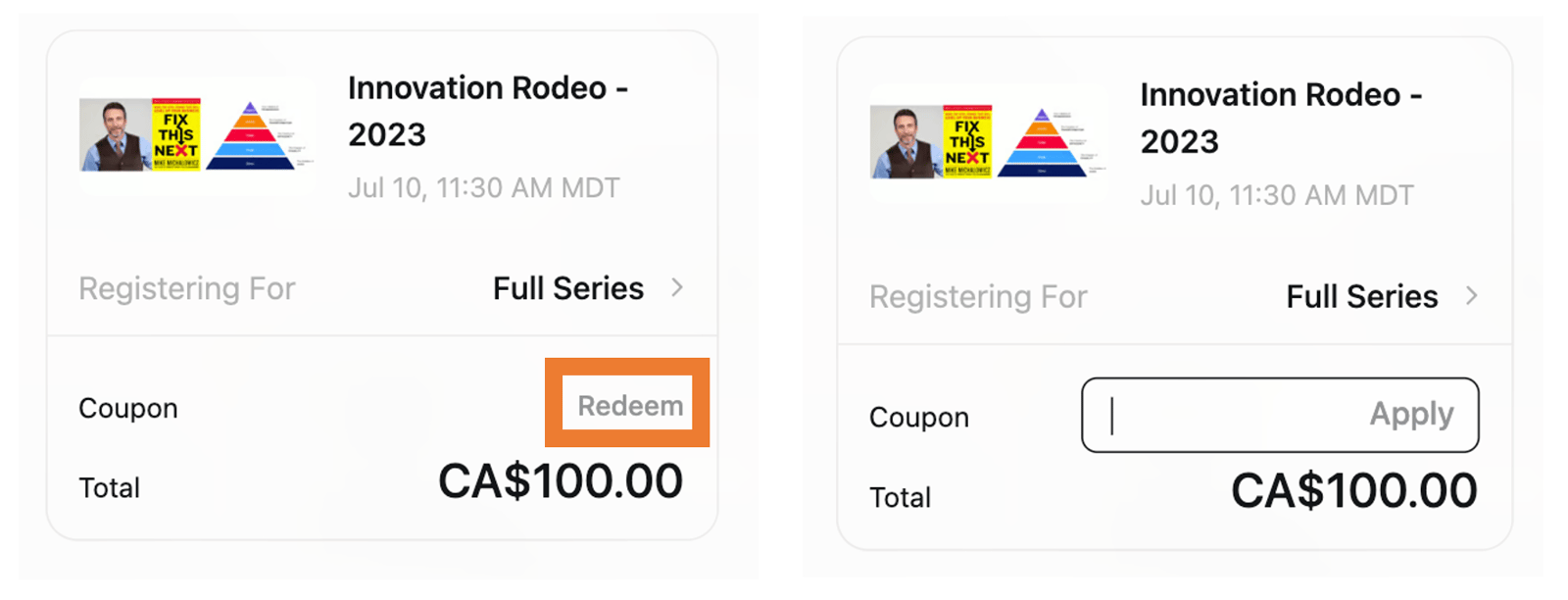Click the Jul 10 date in Redeem card
This screenshot has height=600, width=1568.
click(x=483, y=187)
